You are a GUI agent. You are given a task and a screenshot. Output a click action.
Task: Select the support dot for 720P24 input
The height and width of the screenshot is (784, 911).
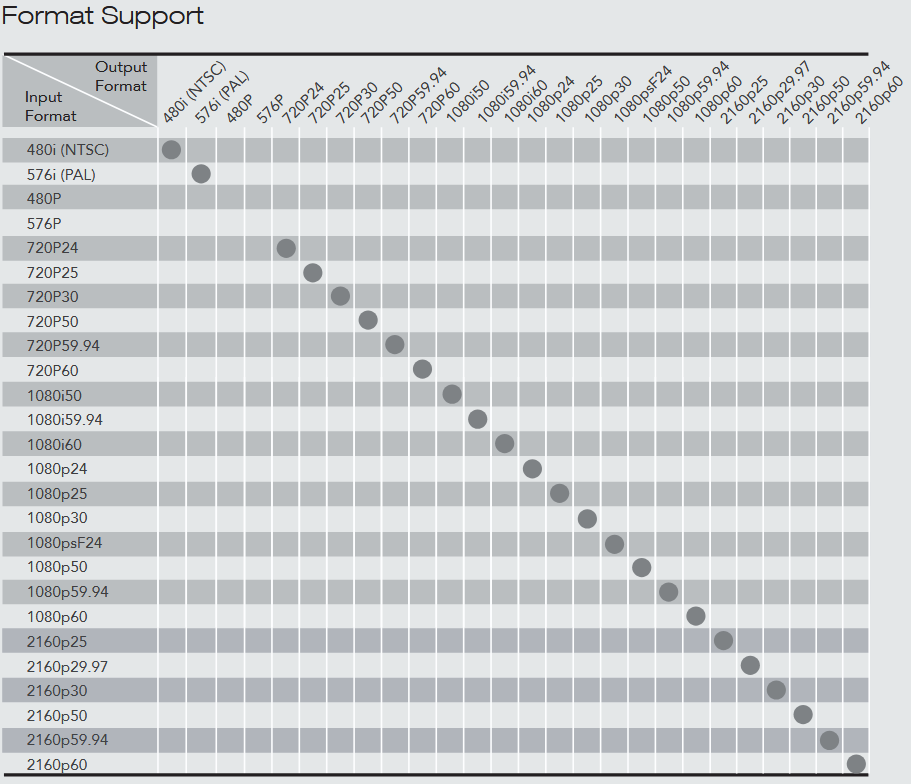point(286,248)
